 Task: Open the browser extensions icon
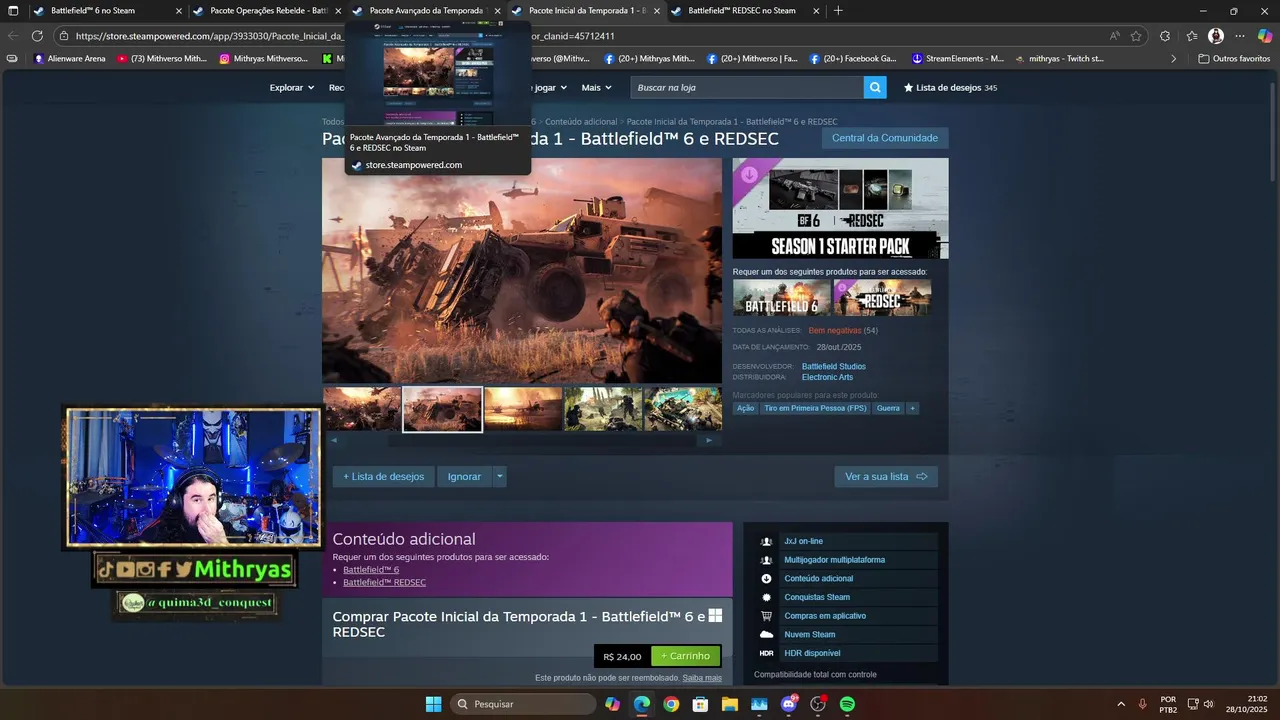coord(1165,36)
